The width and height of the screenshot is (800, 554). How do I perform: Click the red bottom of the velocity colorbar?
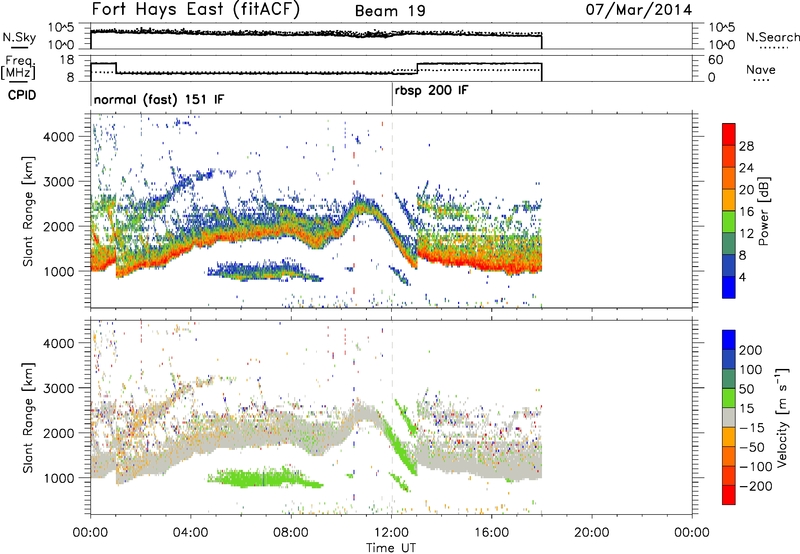[x=729, y=497]
